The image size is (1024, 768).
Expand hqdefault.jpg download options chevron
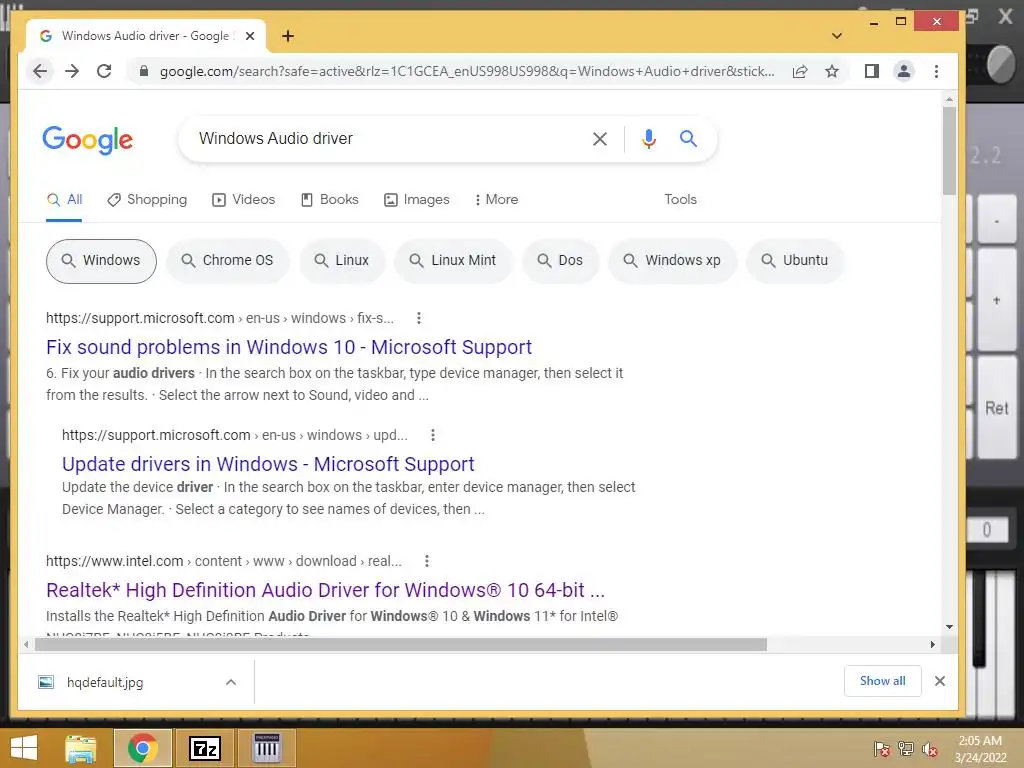tap(231, 682)
